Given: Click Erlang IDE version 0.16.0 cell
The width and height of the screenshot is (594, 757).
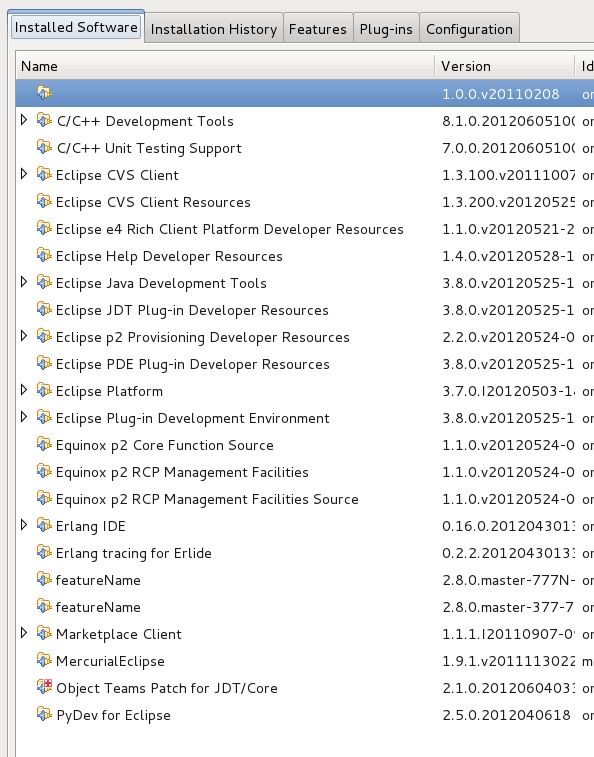Looking at the screenshot, I should pyautogui.click(x=509, y=526).
